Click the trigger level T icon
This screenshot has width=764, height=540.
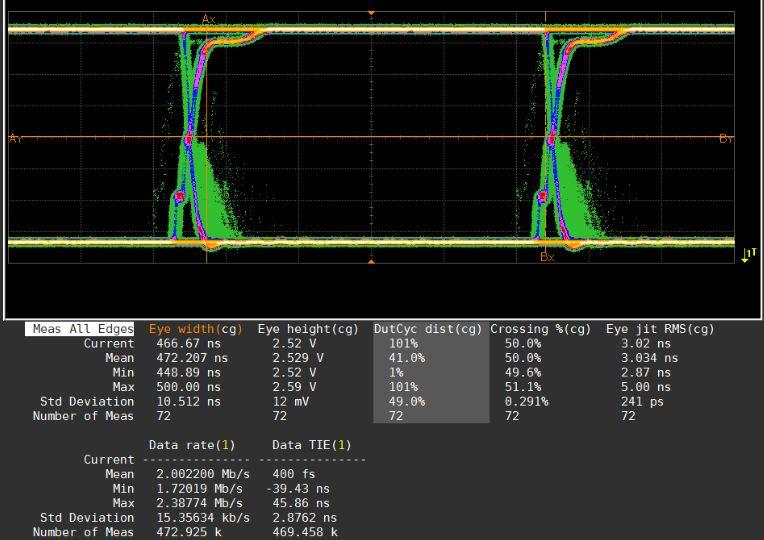point(749,256)
